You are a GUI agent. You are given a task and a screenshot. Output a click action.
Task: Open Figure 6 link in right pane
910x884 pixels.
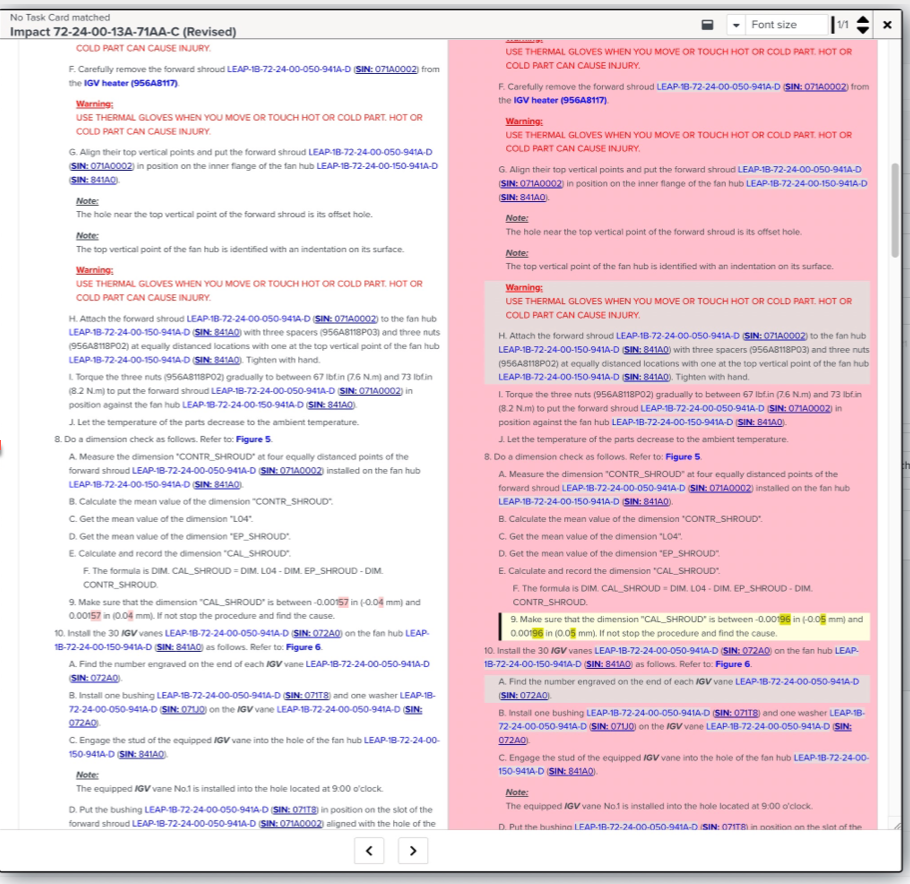pyautogui.click(x=733, y=664)
